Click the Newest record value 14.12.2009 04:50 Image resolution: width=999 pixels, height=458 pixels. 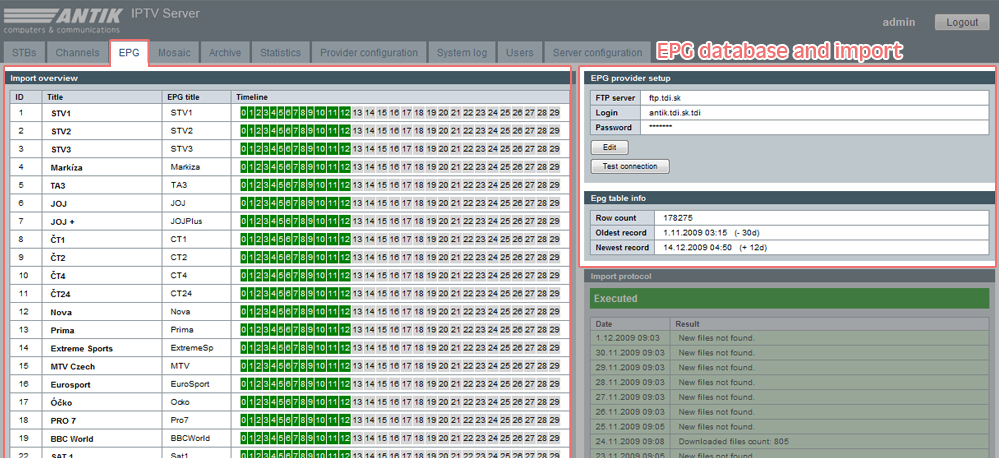(698, 247)
